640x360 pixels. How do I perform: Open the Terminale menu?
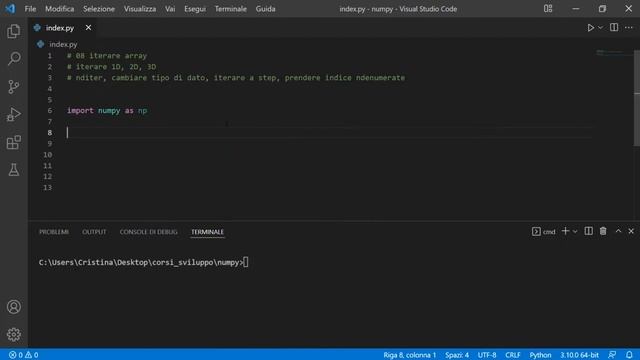pos(231,9)
